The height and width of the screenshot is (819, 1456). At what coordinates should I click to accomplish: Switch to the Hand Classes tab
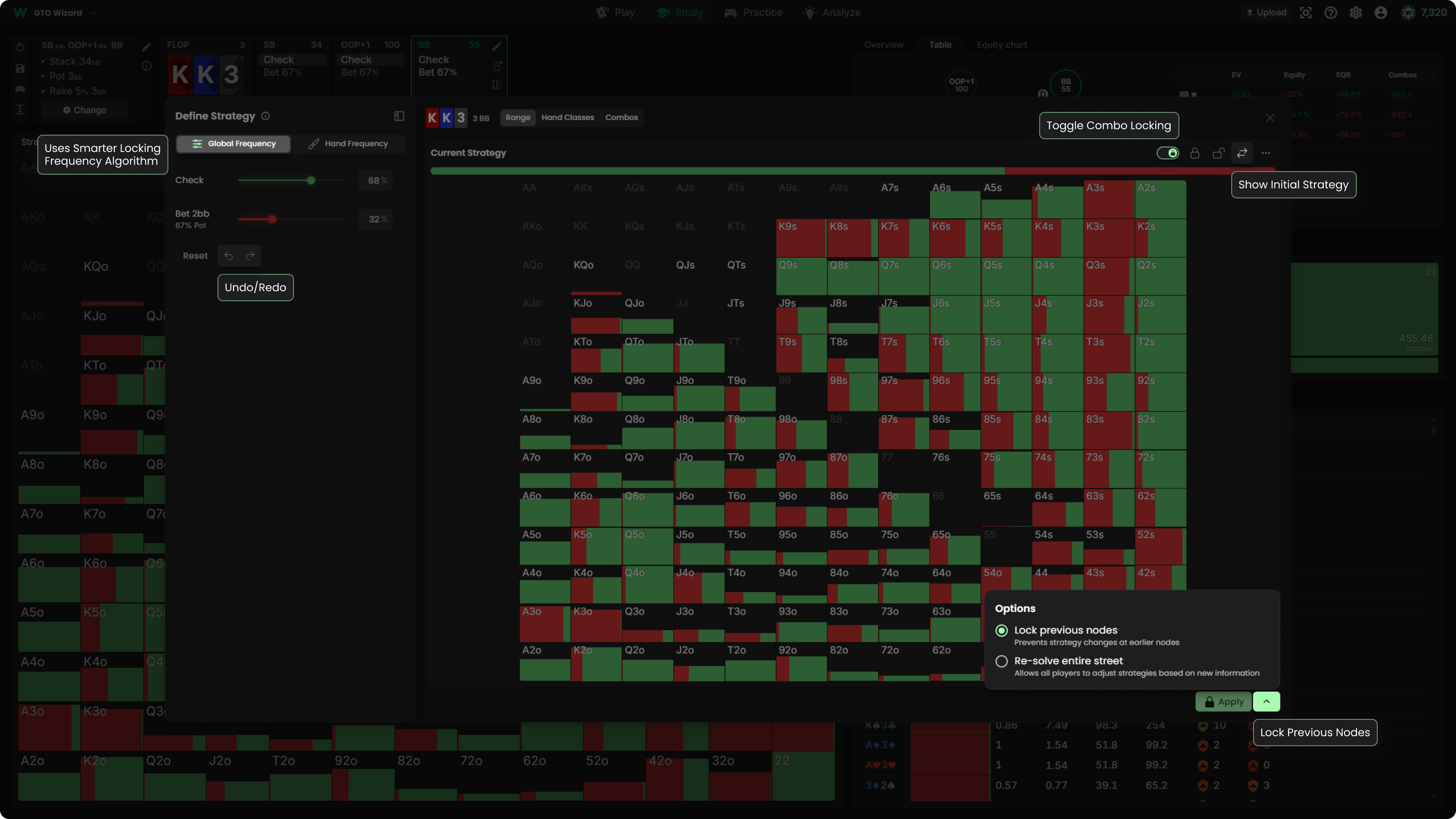(x=567, y=117)
